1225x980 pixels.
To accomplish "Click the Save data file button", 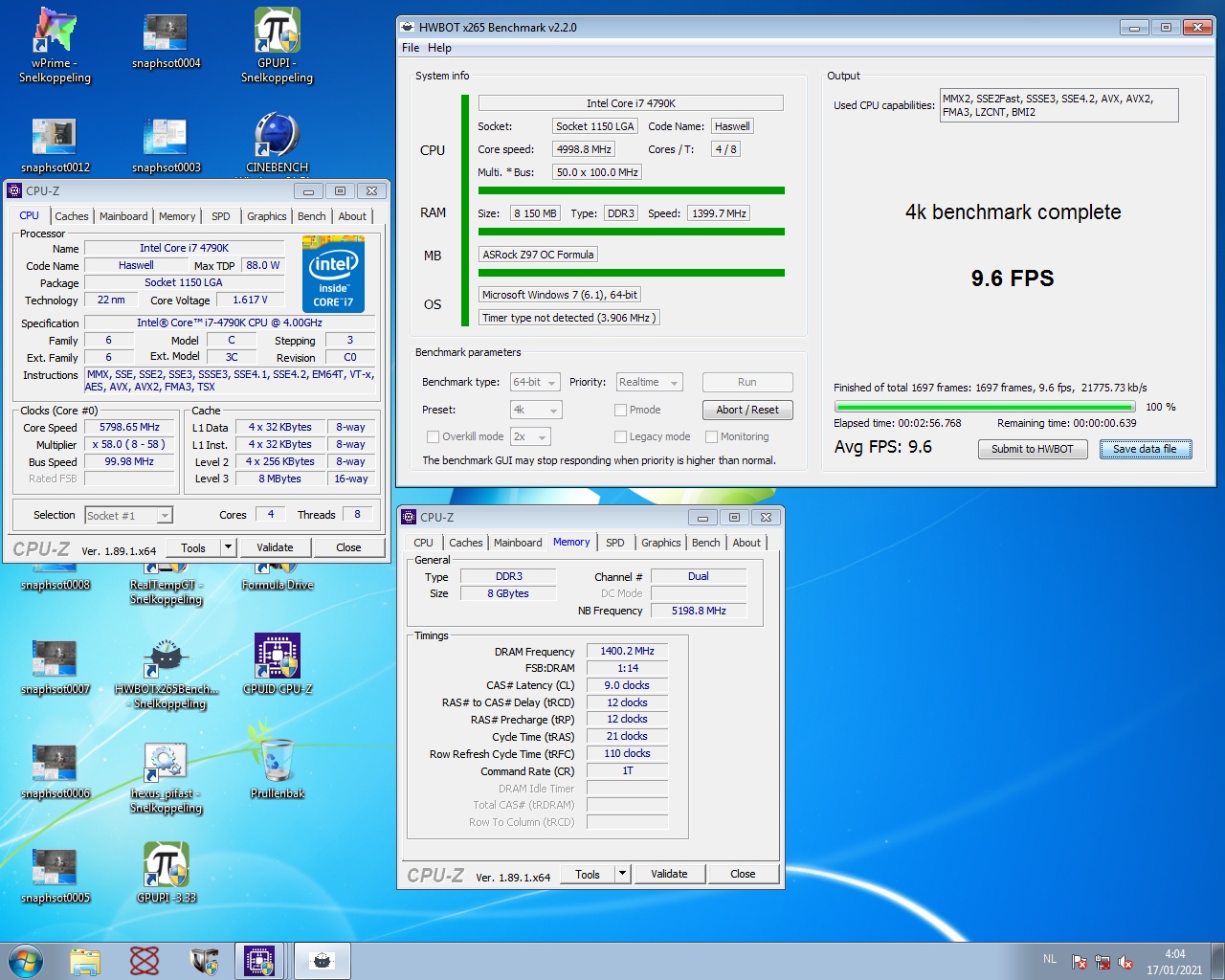I will tap(1145, 449).
